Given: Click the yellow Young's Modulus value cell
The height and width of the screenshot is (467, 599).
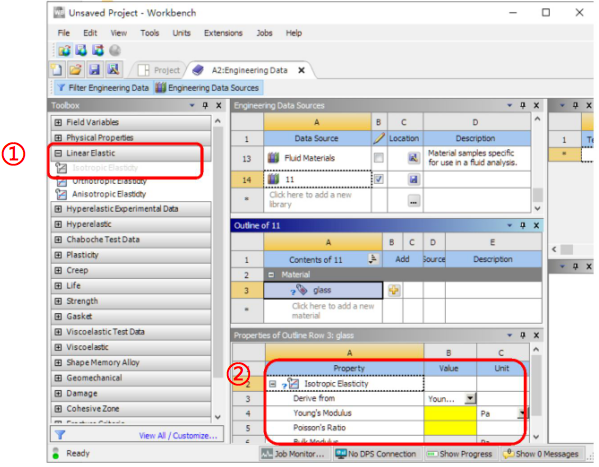Looking at the screenshot, I should coord(450,413).
